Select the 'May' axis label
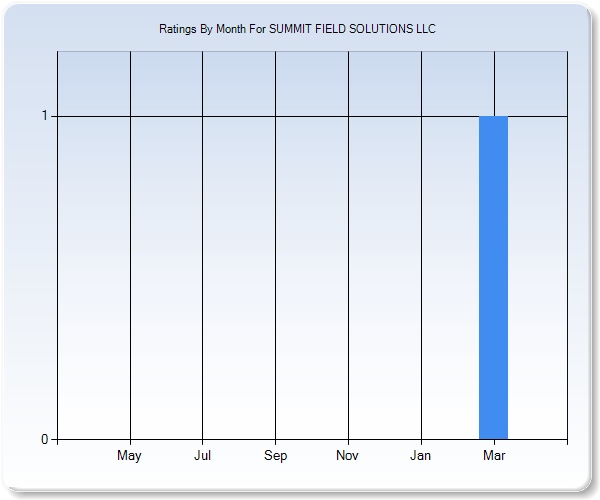Image resolution: width=600 pixels, height=500 pixels. tap(129, 456)
